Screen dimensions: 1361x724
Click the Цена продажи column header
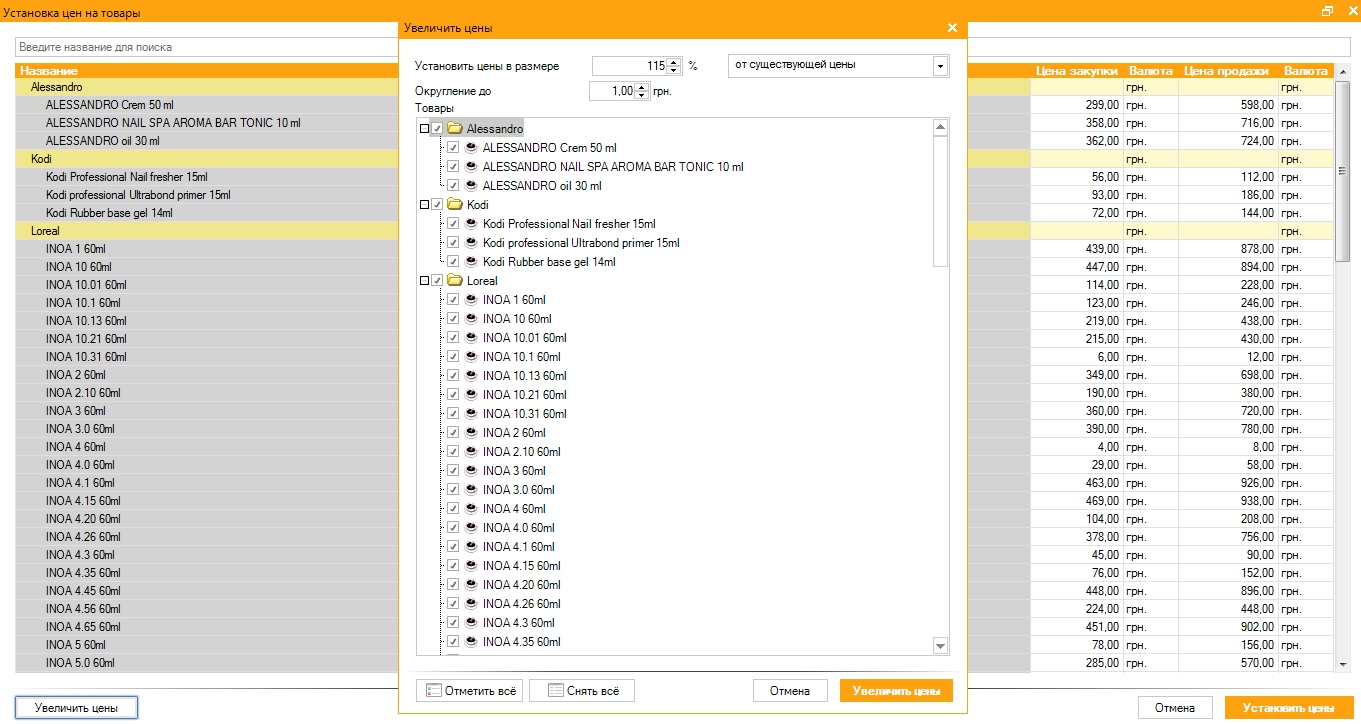1226,71
